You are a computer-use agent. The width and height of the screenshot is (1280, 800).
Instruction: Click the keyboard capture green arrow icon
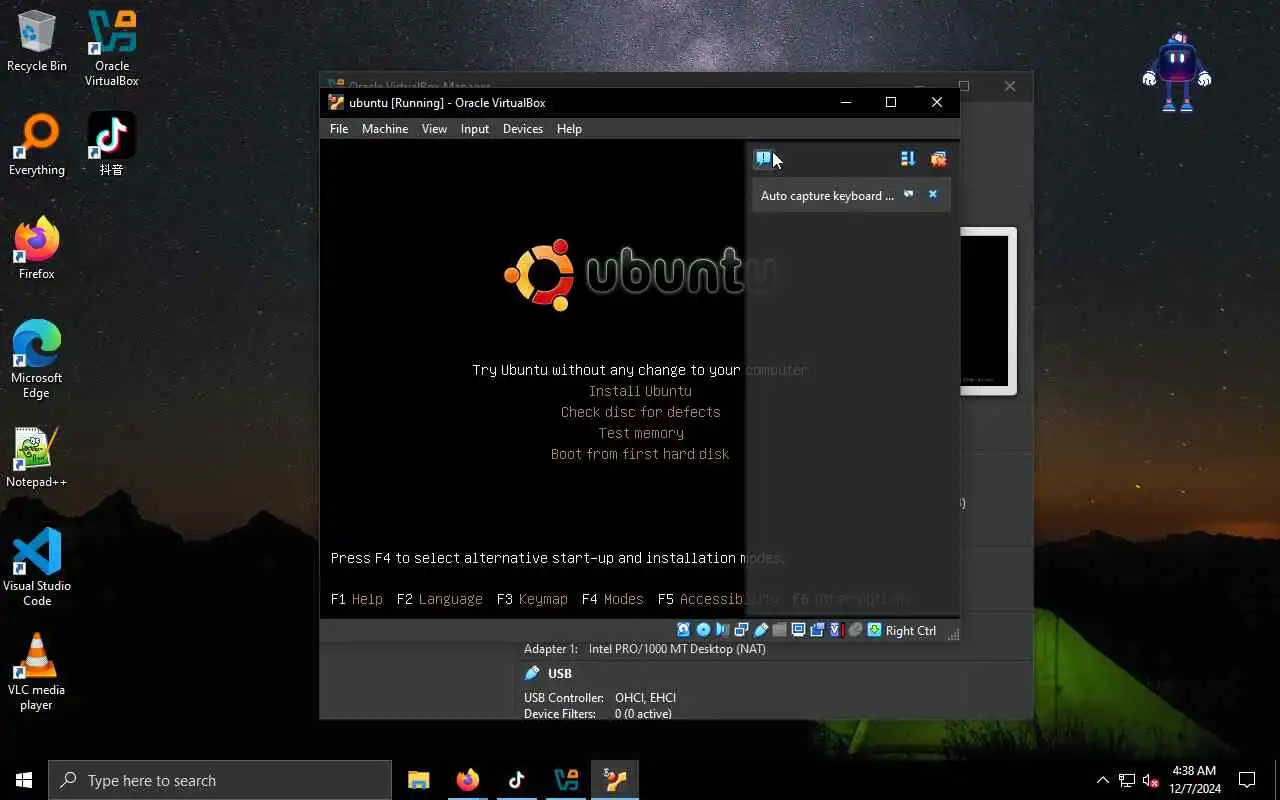click(x=874, y=630)
